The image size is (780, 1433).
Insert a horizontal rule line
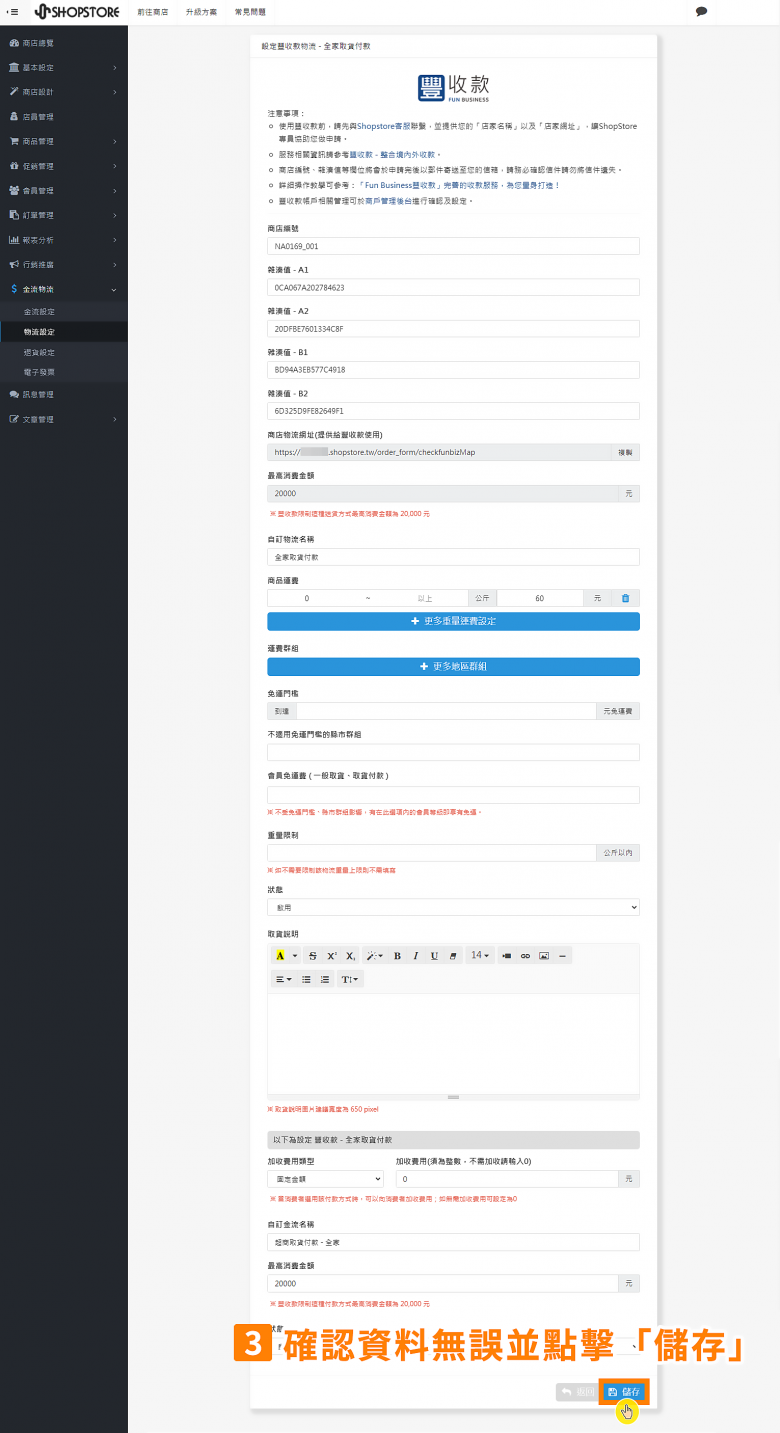click(x=563, y=956)
